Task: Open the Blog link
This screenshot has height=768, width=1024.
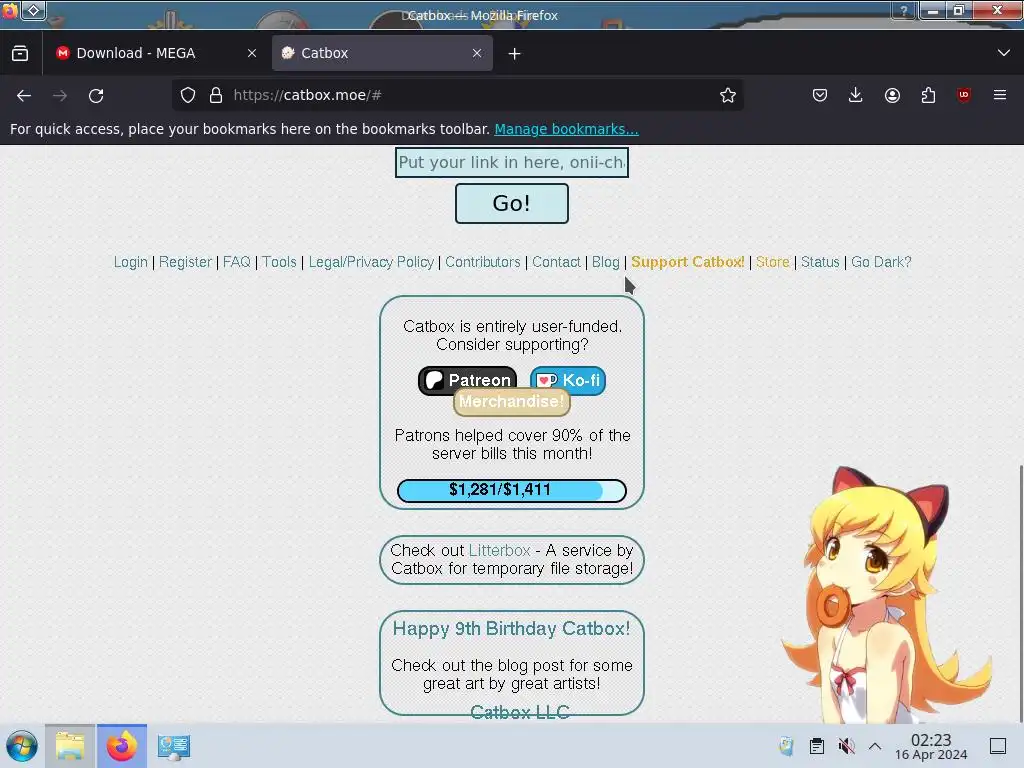Action: click(x=605, y=262)
